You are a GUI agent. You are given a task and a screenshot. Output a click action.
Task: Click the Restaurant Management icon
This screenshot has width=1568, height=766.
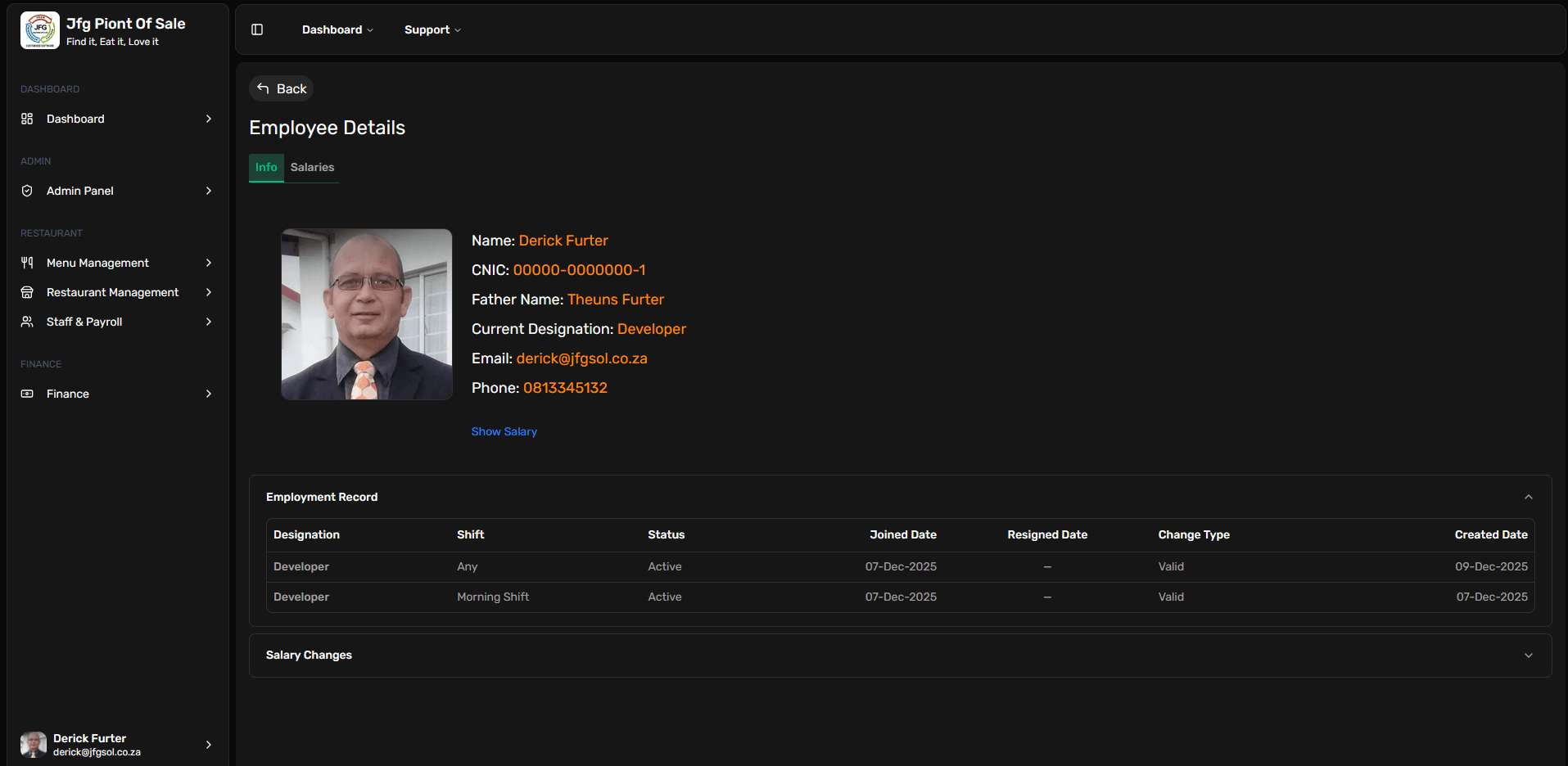(27, 291)
